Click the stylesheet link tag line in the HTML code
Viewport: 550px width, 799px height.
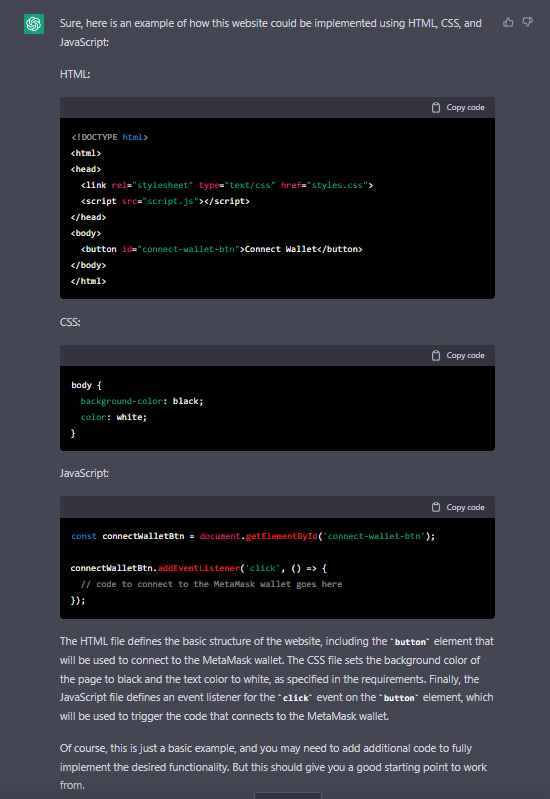[227, 185]
